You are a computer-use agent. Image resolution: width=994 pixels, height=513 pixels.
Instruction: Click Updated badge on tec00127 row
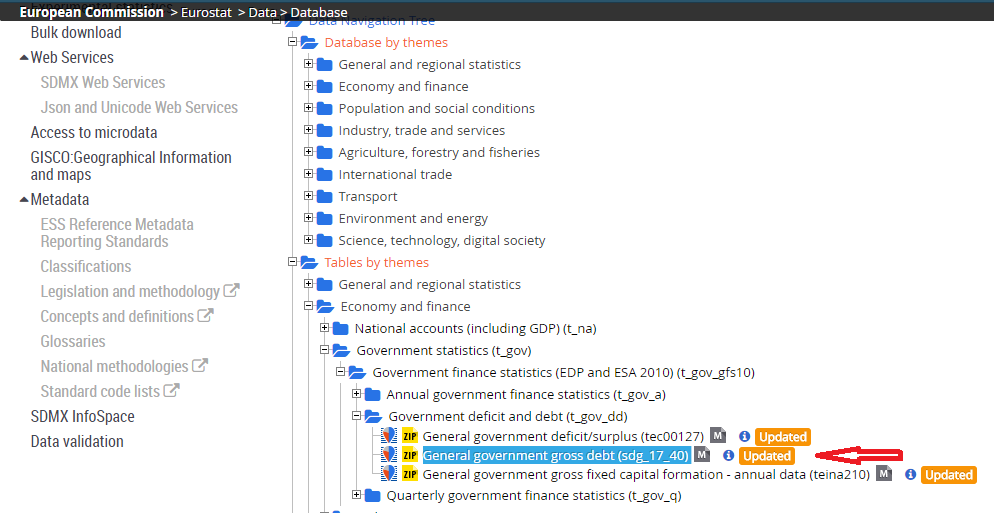783,437
